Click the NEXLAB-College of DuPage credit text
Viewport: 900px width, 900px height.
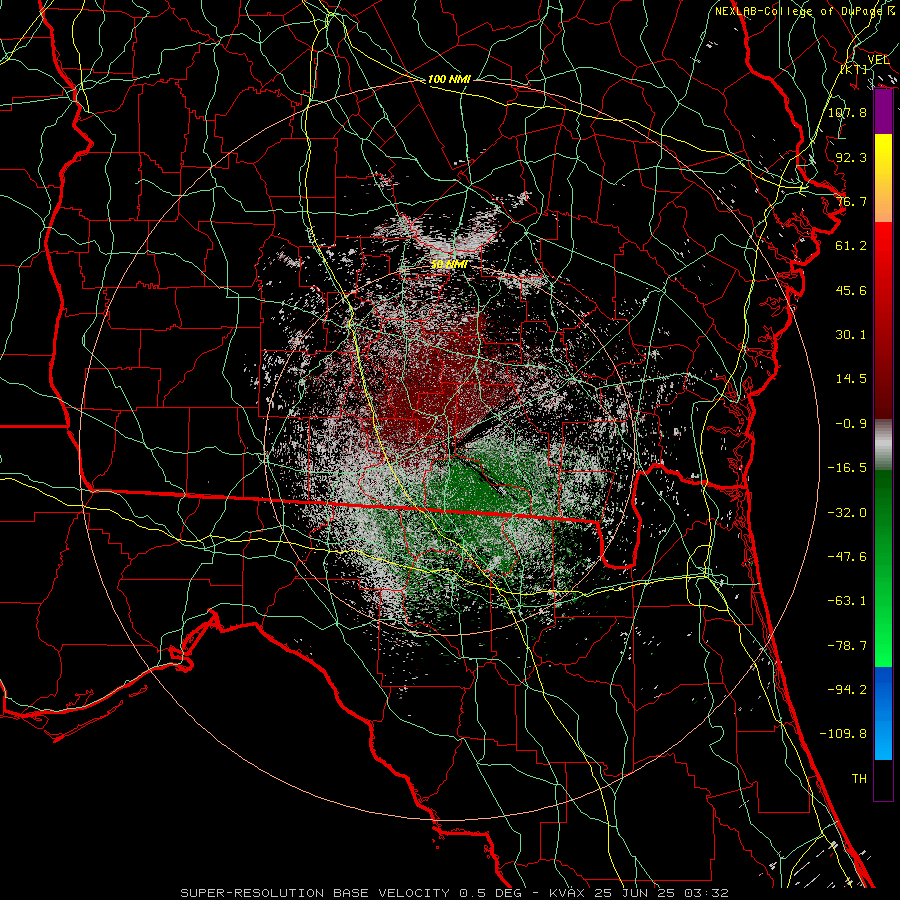pyautogui.click(x=804, y=11)
